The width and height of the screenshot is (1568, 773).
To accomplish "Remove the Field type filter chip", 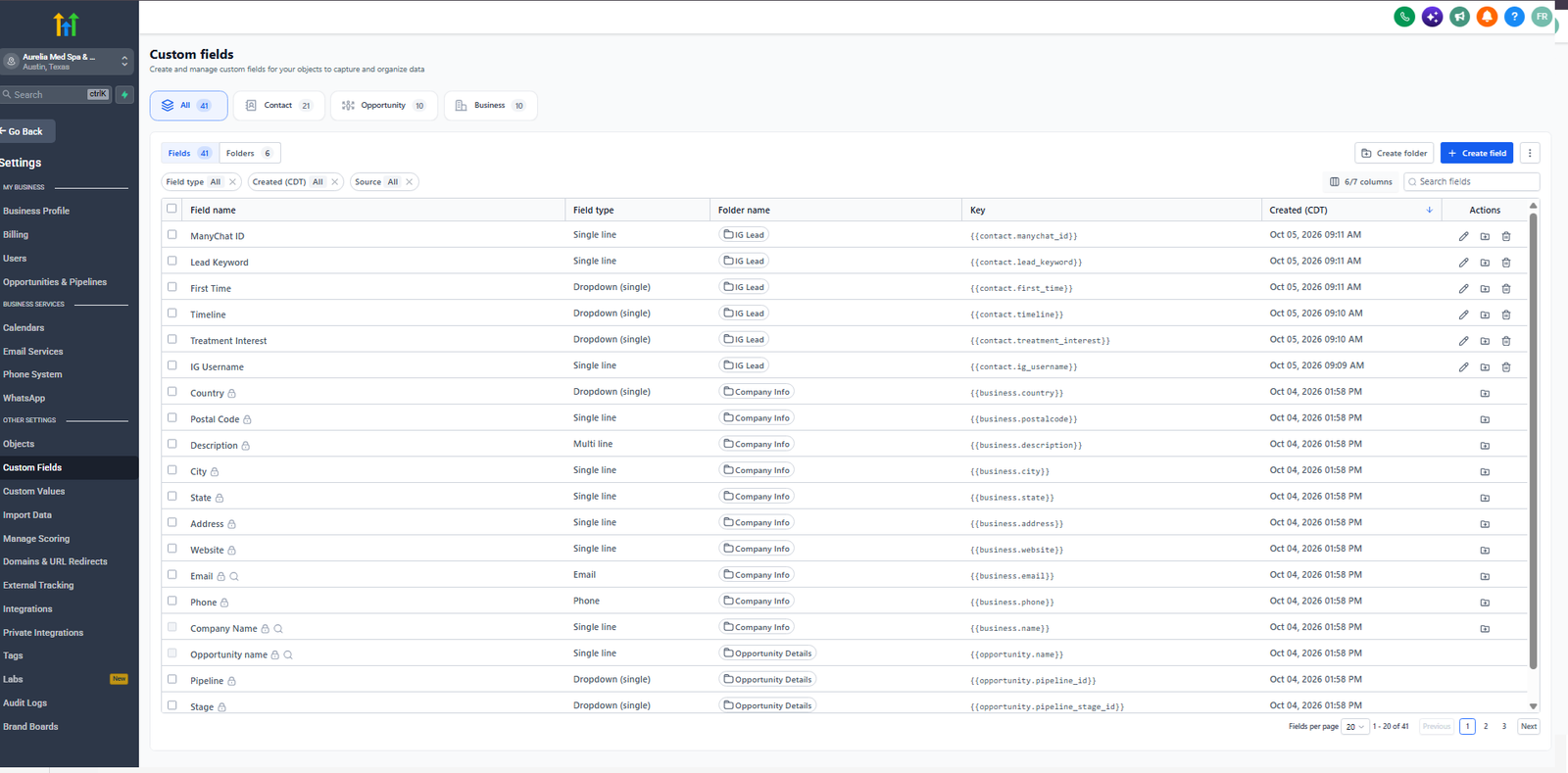I will [x=232, y=182].
